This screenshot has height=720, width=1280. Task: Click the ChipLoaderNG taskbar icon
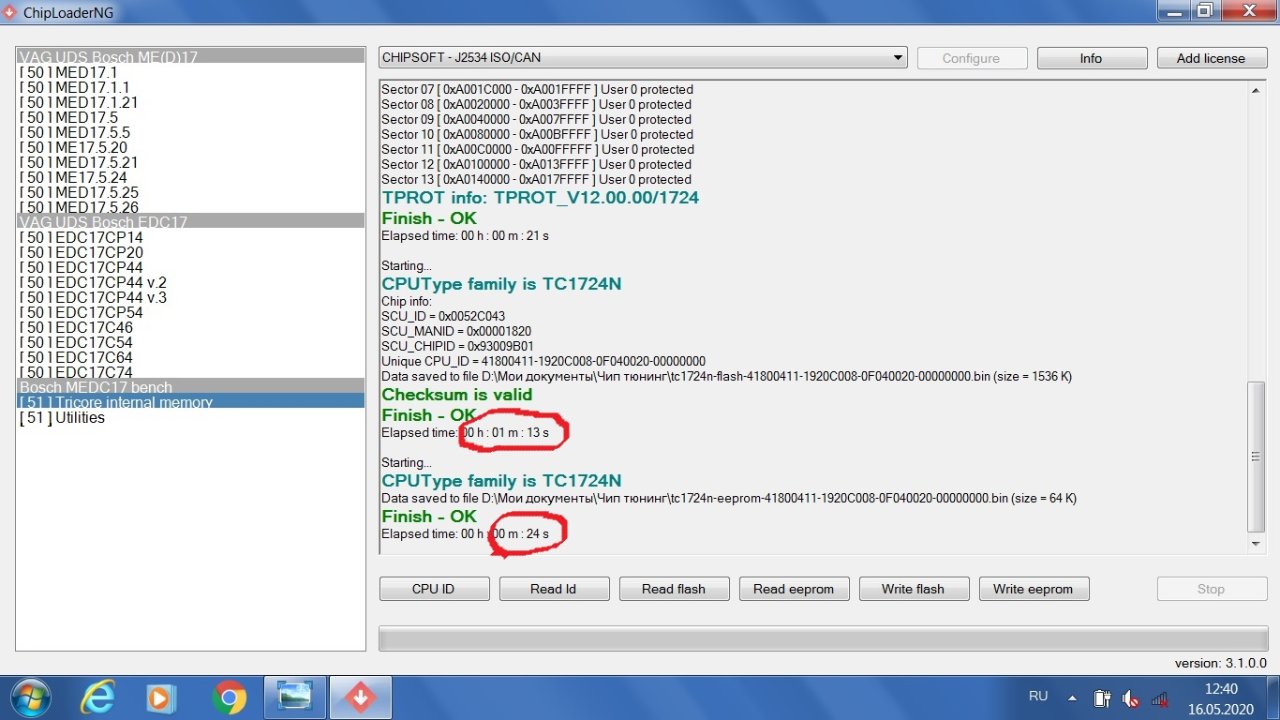(360, 697)
